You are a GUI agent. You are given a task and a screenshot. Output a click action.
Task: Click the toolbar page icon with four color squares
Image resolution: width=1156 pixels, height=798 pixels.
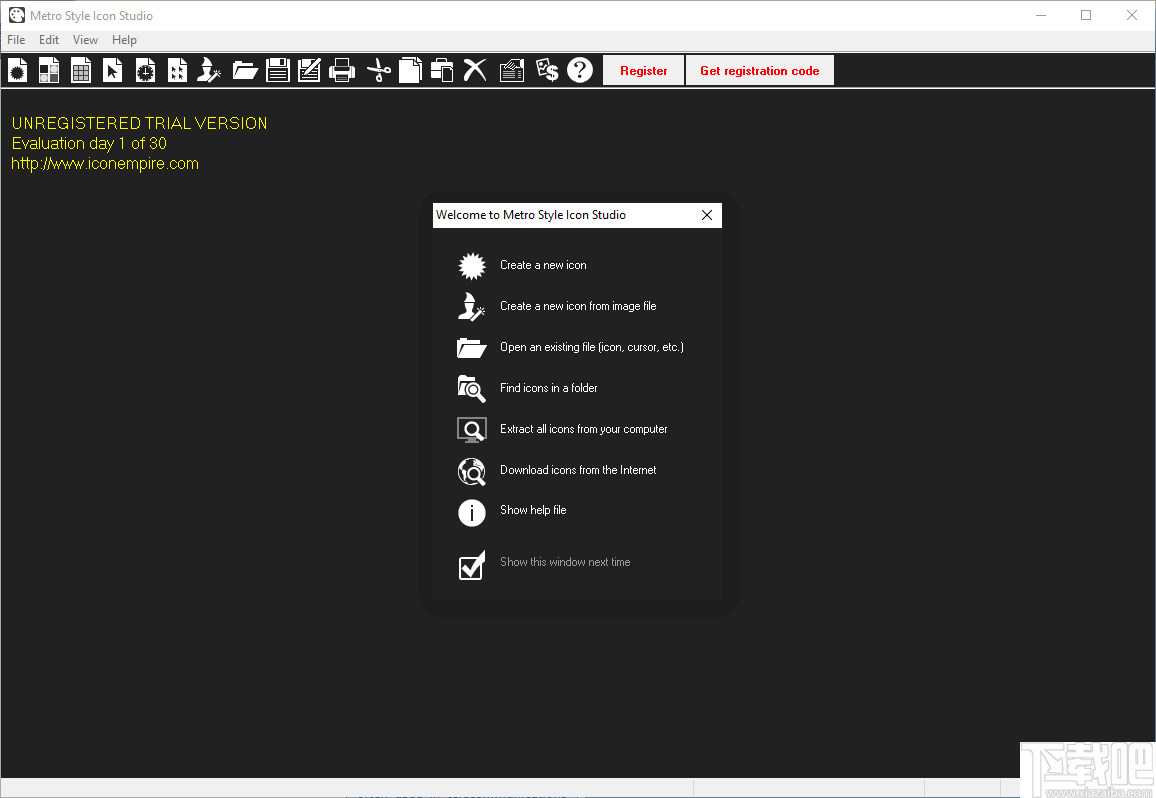[x=49, y=70]
